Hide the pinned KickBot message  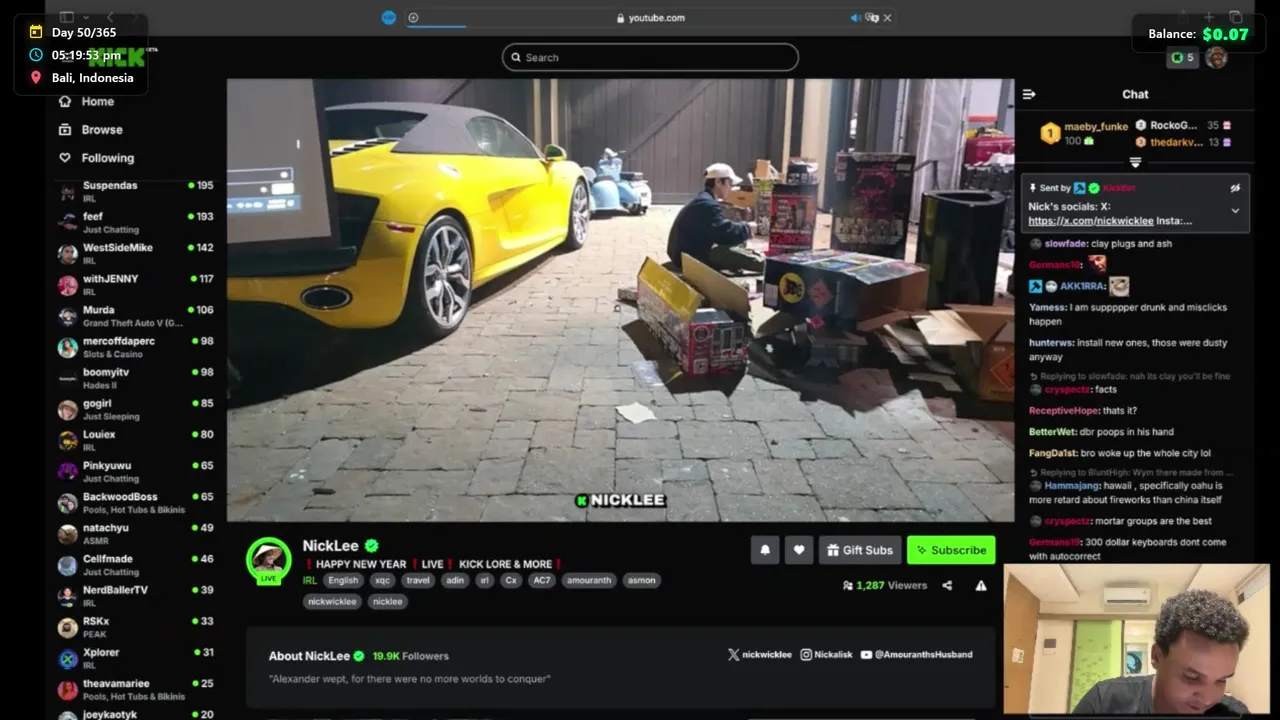pyautogui.click(x=1235, y=187)
